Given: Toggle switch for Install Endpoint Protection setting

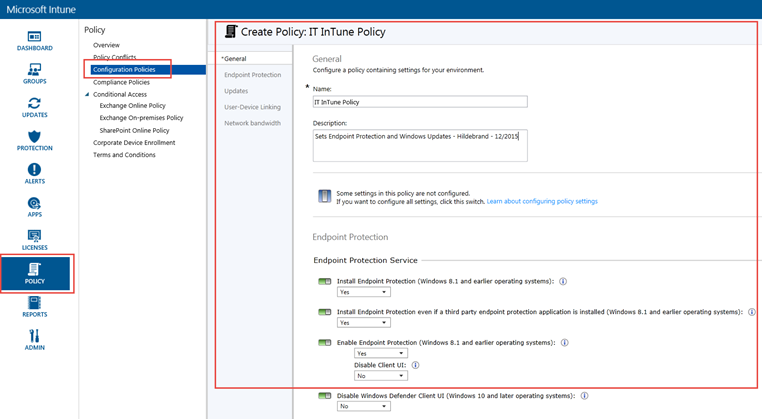Looking at the screenshot, I should tap(324, 281).
